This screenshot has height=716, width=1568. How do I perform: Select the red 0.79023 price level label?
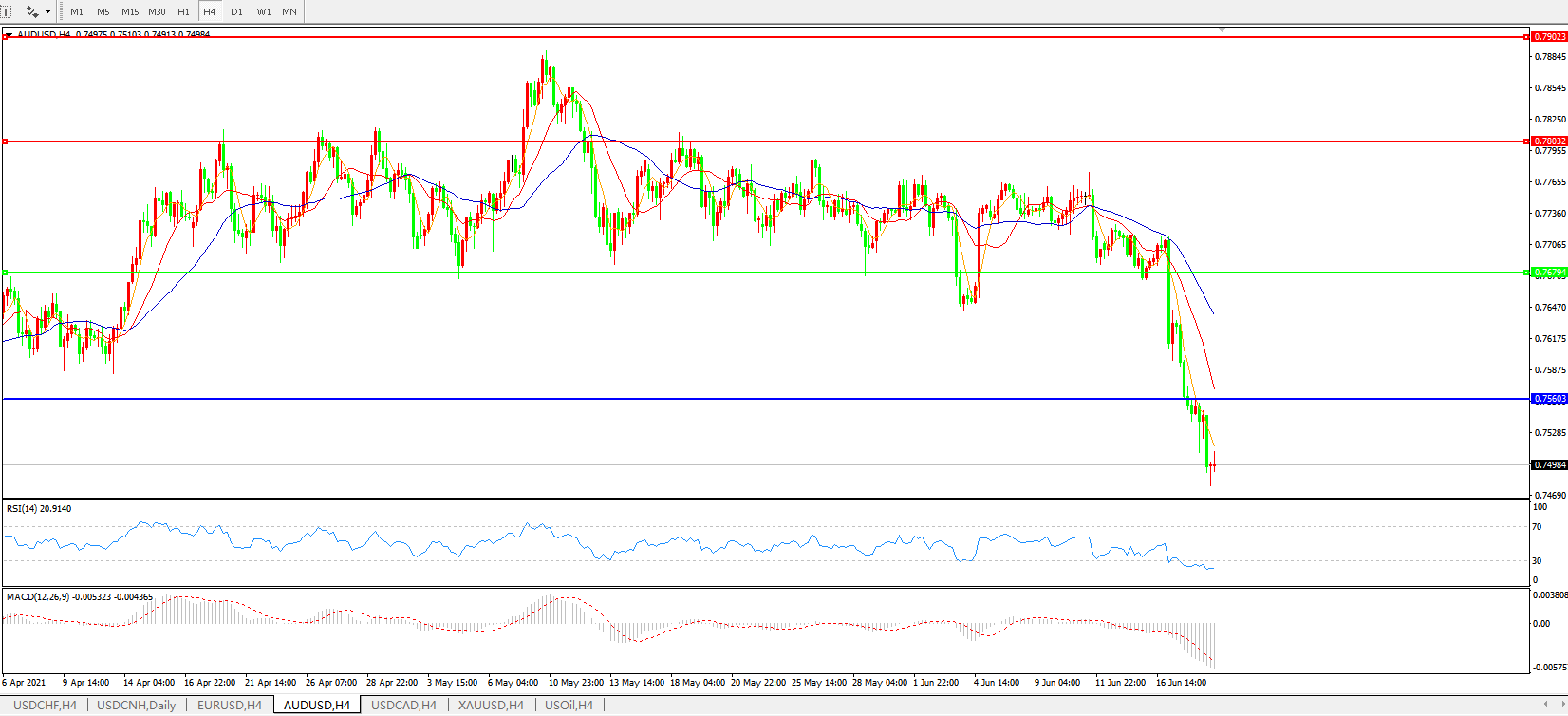coord(1549,37)
